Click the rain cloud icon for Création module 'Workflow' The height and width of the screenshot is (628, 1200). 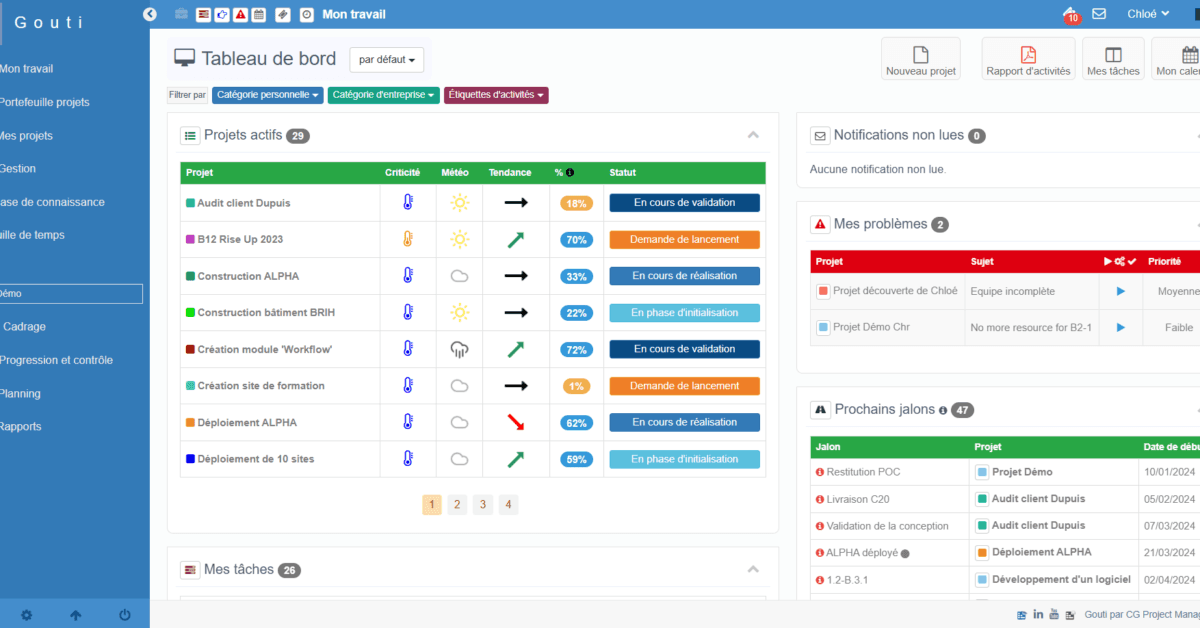[459, 349]
